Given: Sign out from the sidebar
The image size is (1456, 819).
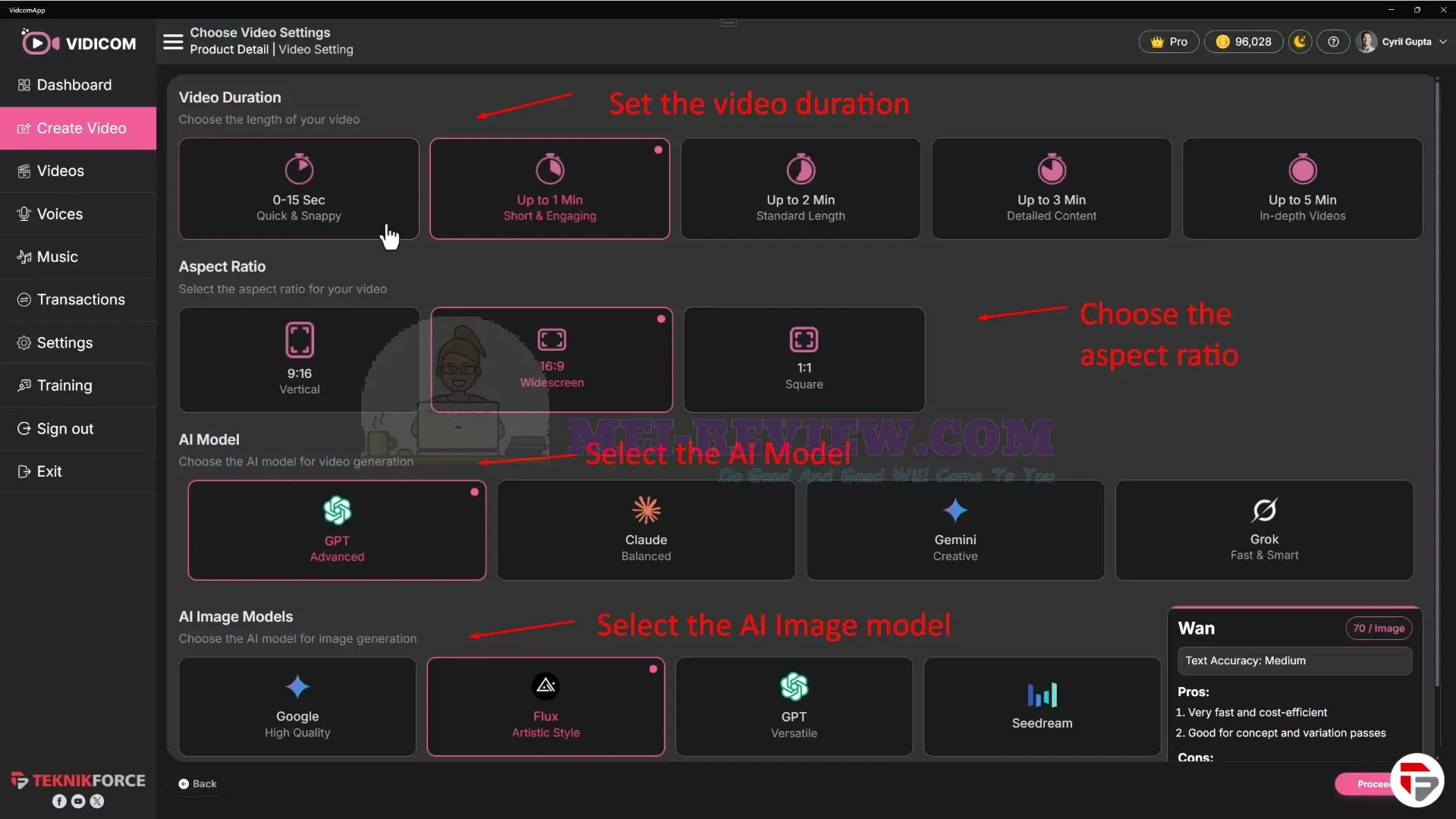Looking at the screenshot, I should [x=78, y=429].
